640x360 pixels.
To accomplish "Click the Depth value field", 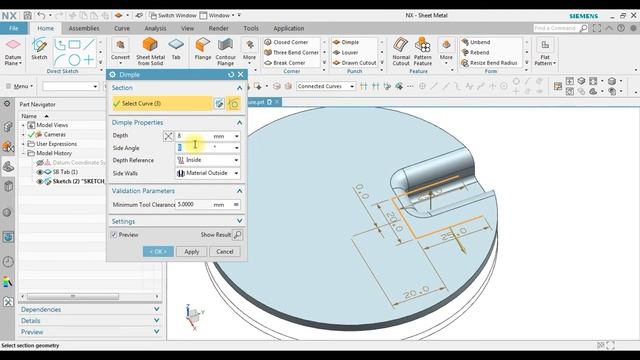I will (x=194, y=136).
